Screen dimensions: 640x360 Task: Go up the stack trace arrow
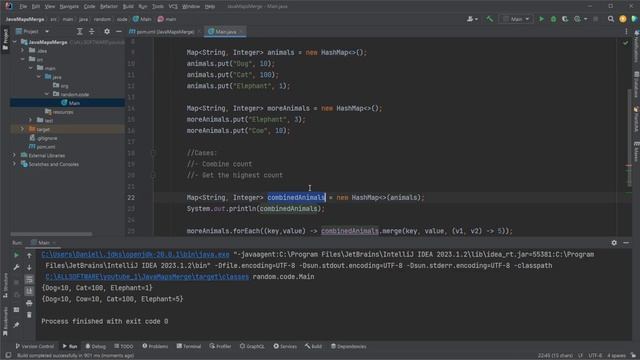29,256
